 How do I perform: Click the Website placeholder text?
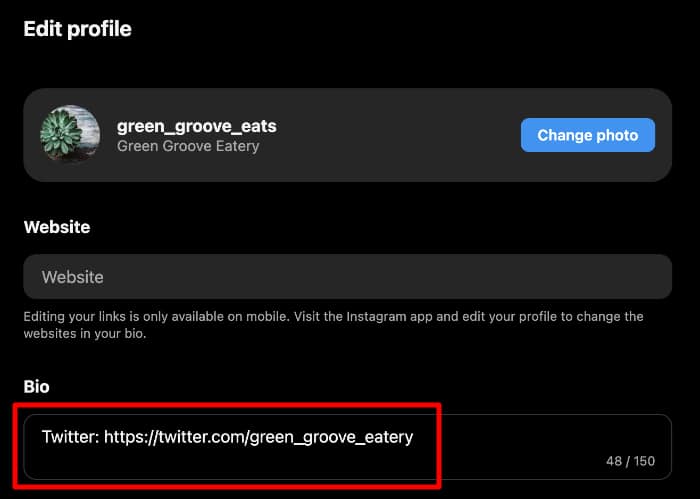point(72,277)
